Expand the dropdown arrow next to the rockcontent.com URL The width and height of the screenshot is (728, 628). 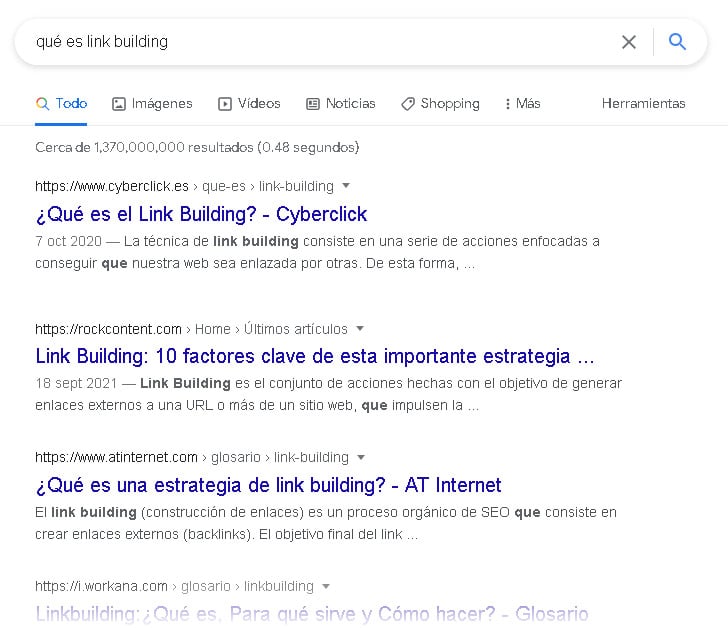coord(359,329)
